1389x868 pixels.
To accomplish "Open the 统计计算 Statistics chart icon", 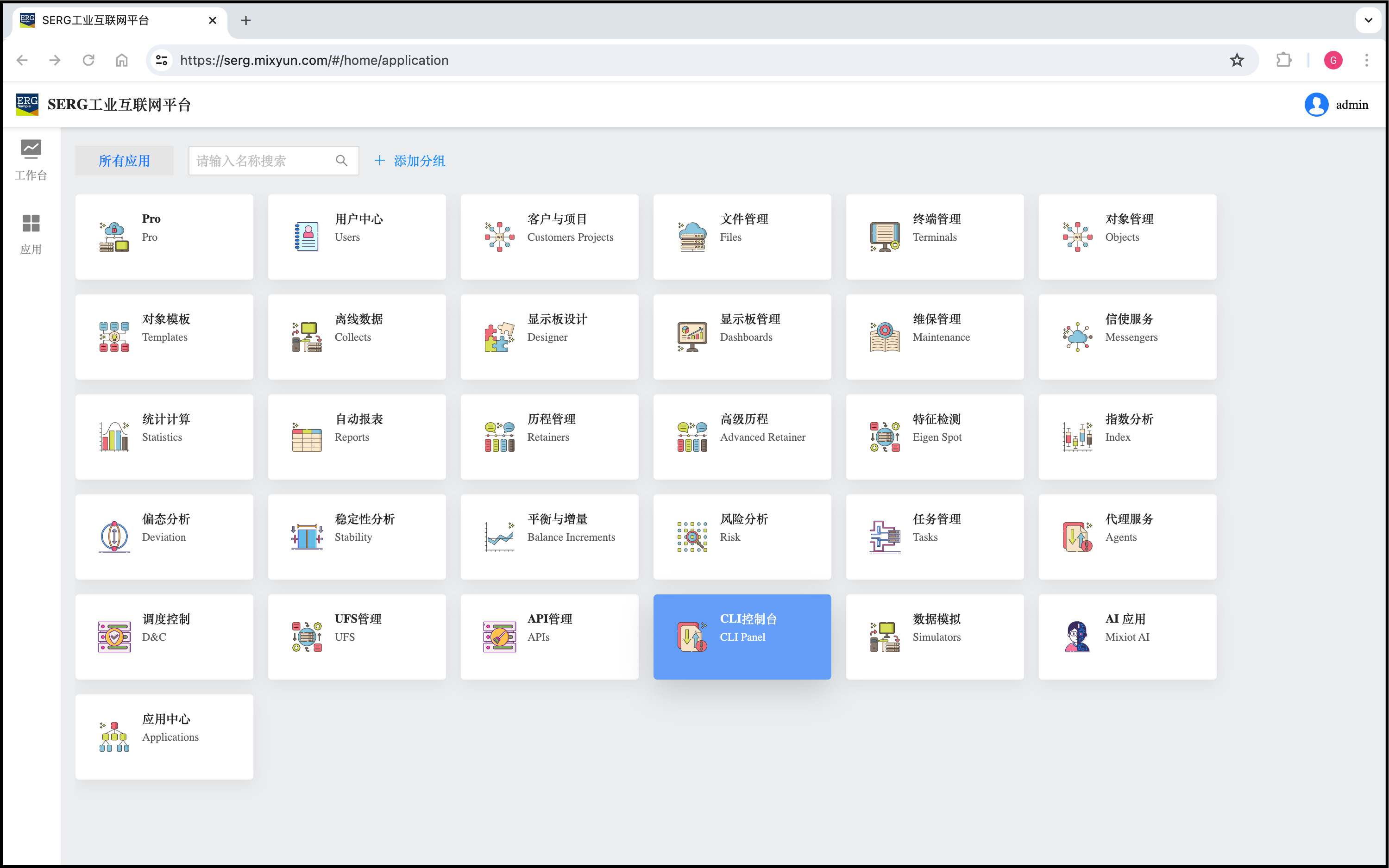I will [113, 436].
